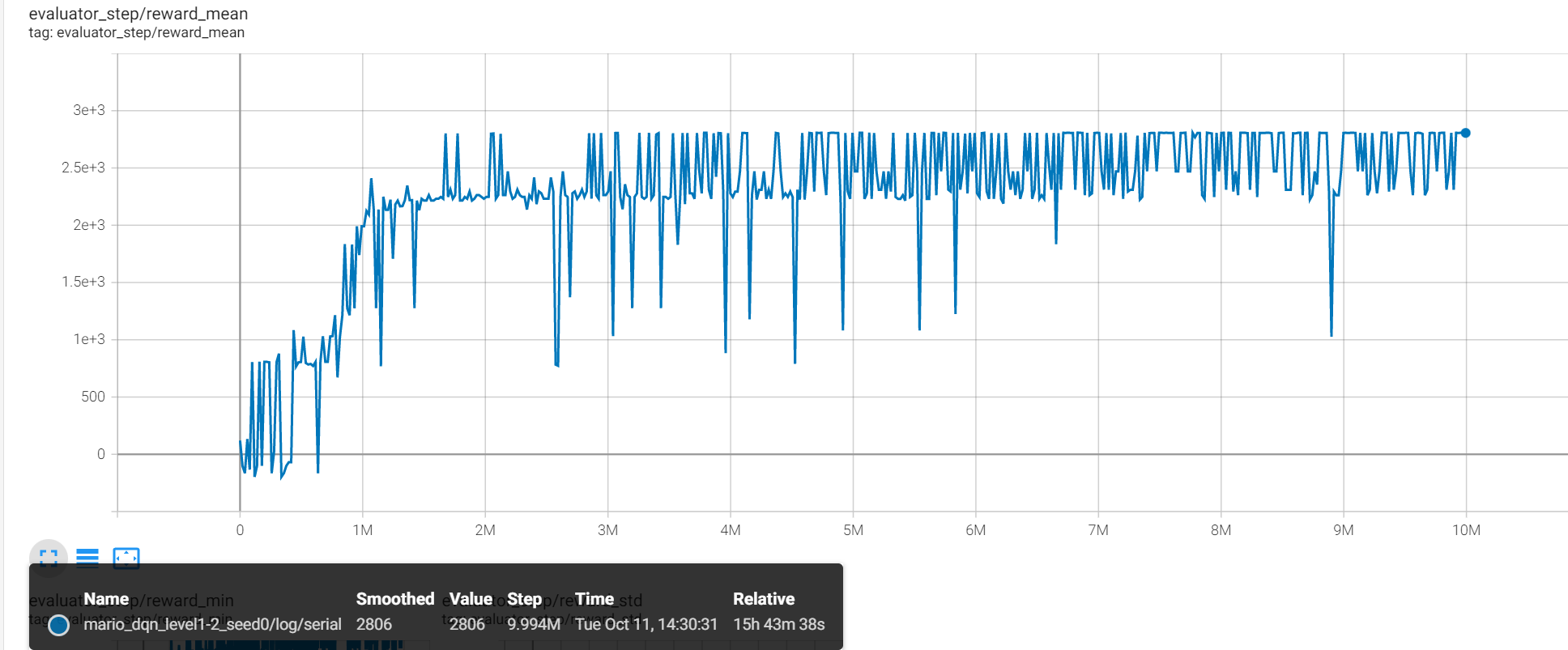
Task: Click the tag: evaluator_step/reward_mean subtitle
Action: (x=136, y=32)
